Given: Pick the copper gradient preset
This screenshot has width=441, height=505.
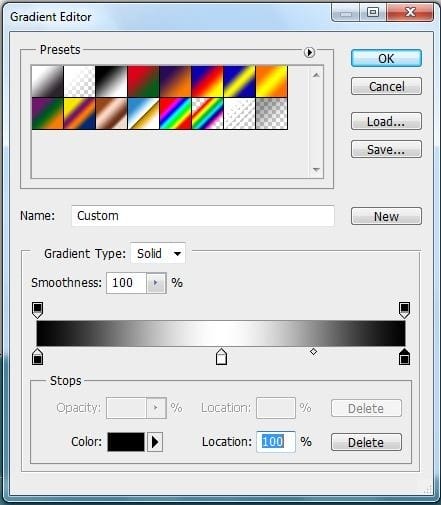Looking at the screenshot, I should tap(111, 113).
